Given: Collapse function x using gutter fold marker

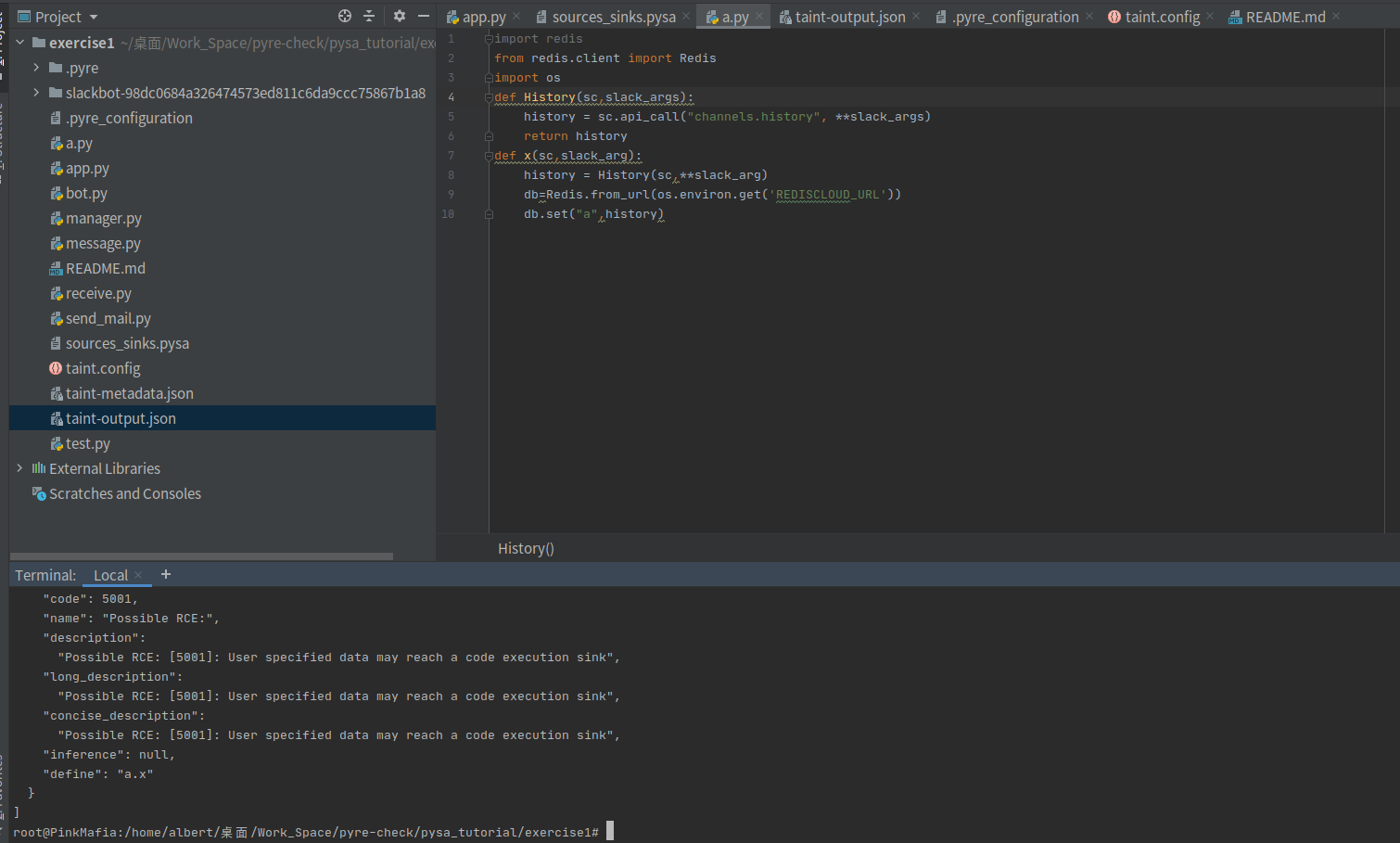Looking at the screenshot, I should click(489, 155).
